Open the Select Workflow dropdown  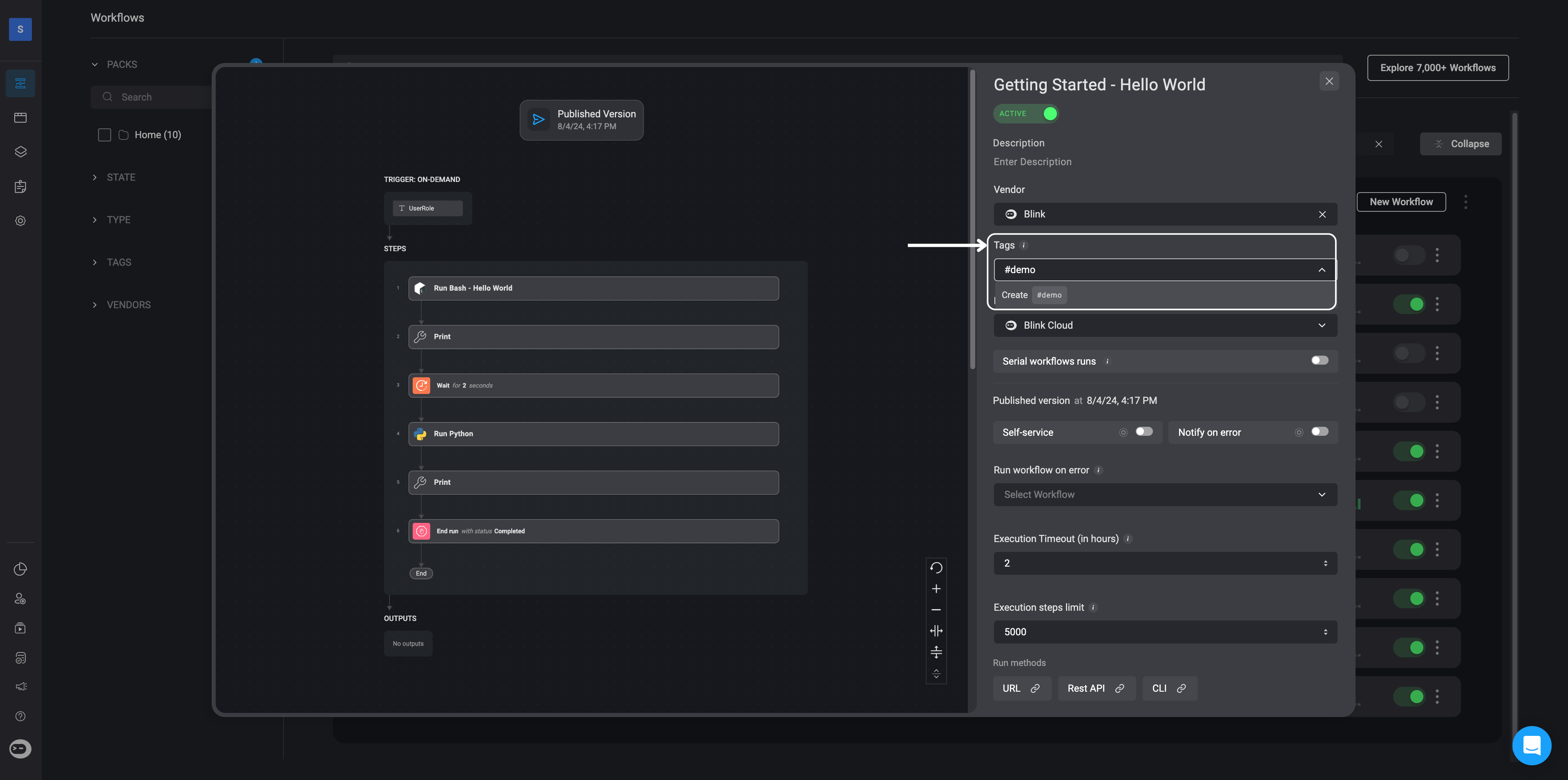(x=1165, y=494)
